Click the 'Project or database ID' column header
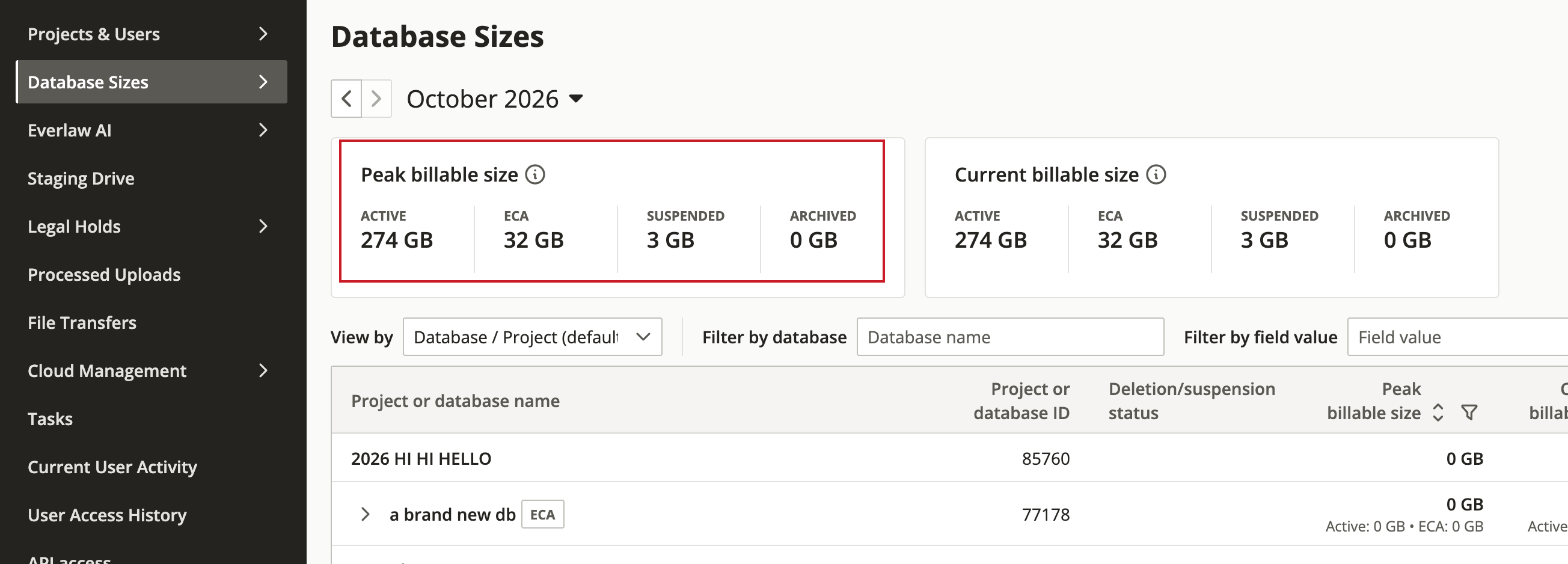This screenshot has width=1568, height=564. click(1021, 401)
